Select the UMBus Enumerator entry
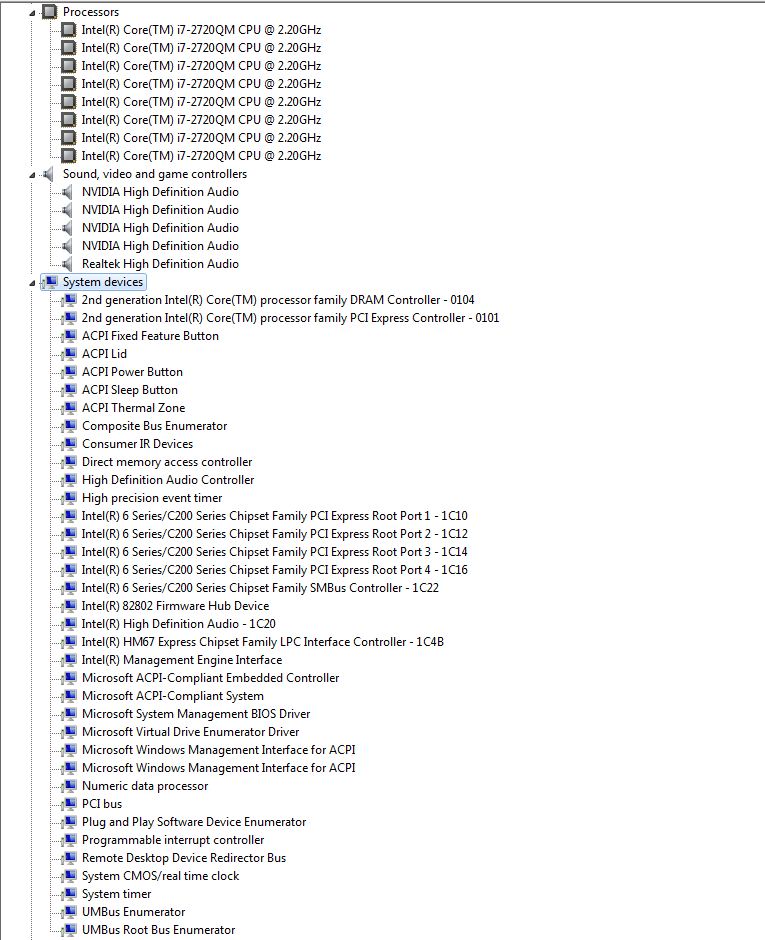The width and height of the screenshot is (765, 940). pyautogui.click(x=134, y=912)
